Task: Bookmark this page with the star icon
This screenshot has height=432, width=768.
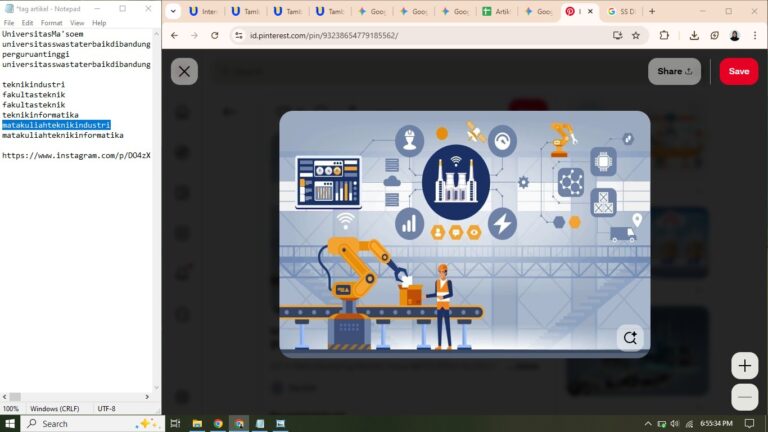Action: [x=636, y=35]
